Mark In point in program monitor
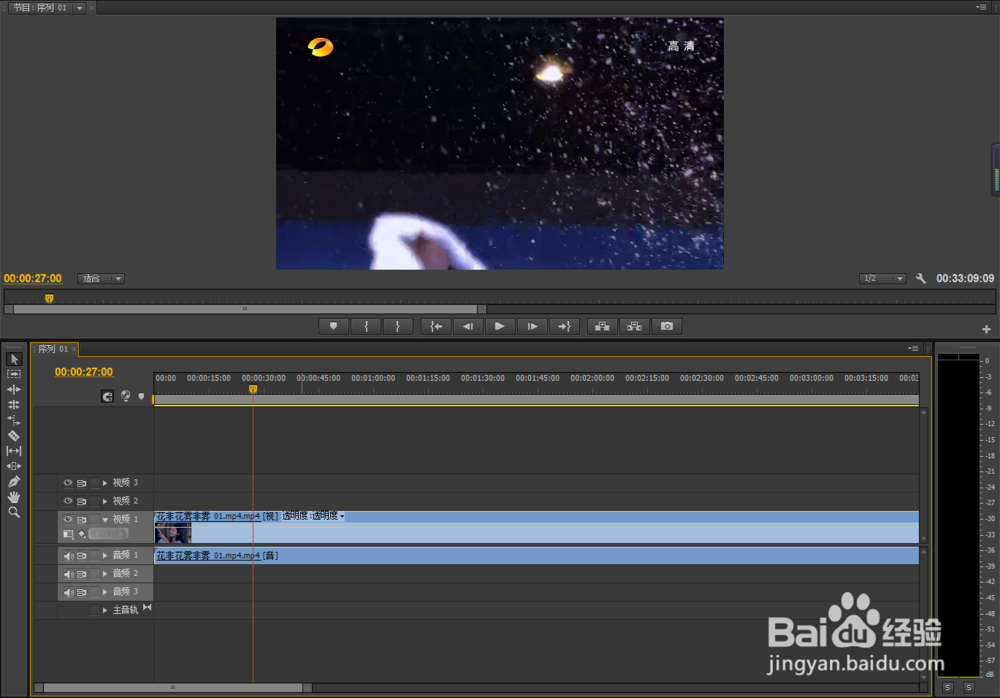 tap(366, 327)
